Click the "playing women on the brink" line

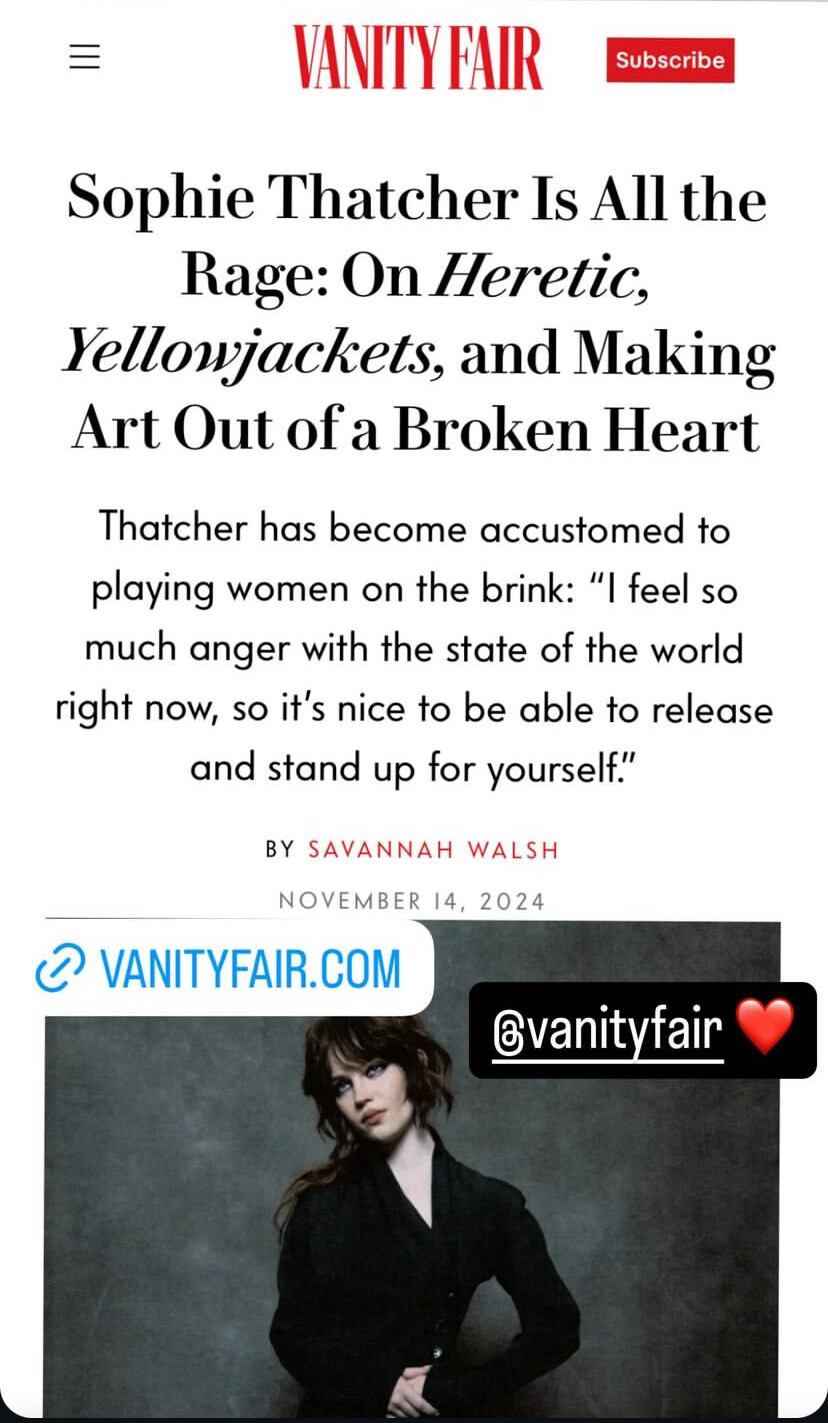point(414,589)
